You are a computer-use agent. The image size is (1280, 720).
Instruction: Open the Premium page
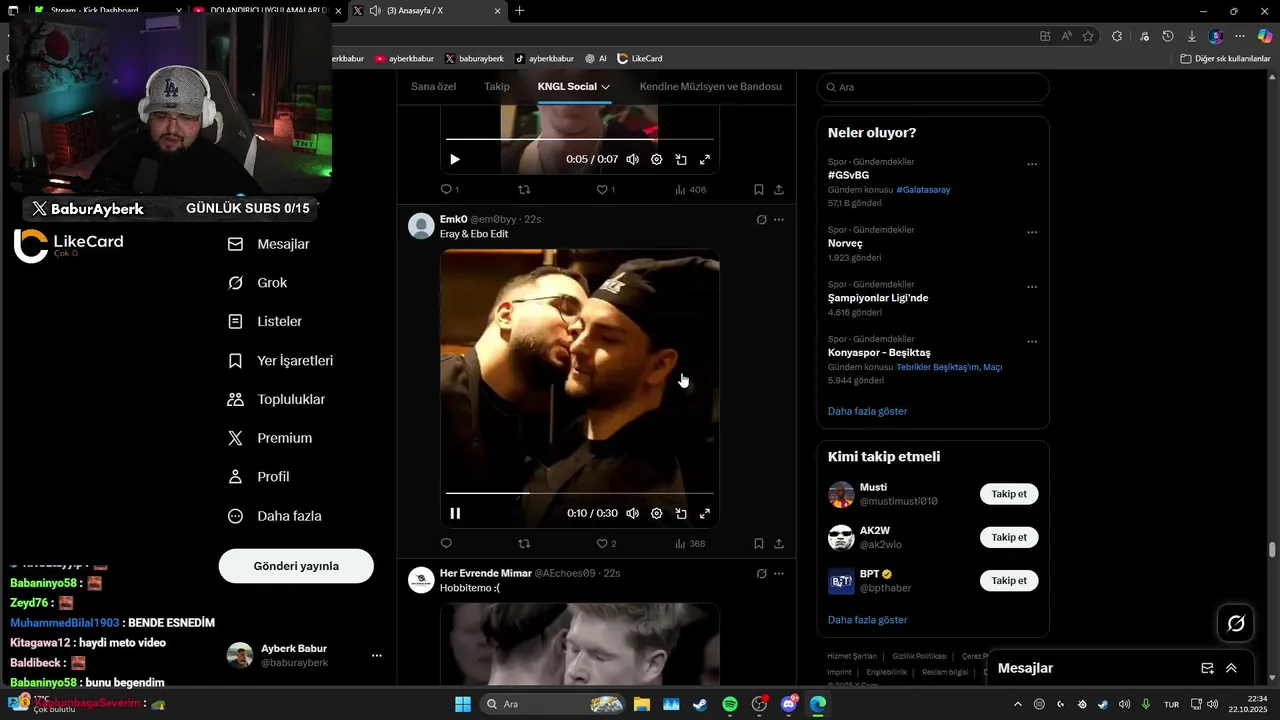tap(270, 438)
